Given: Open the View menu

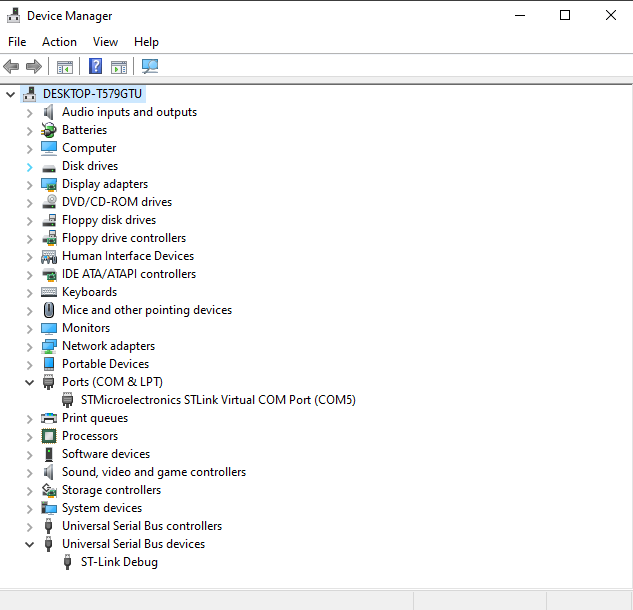Looking at the screenshot, I should [105, 42].
